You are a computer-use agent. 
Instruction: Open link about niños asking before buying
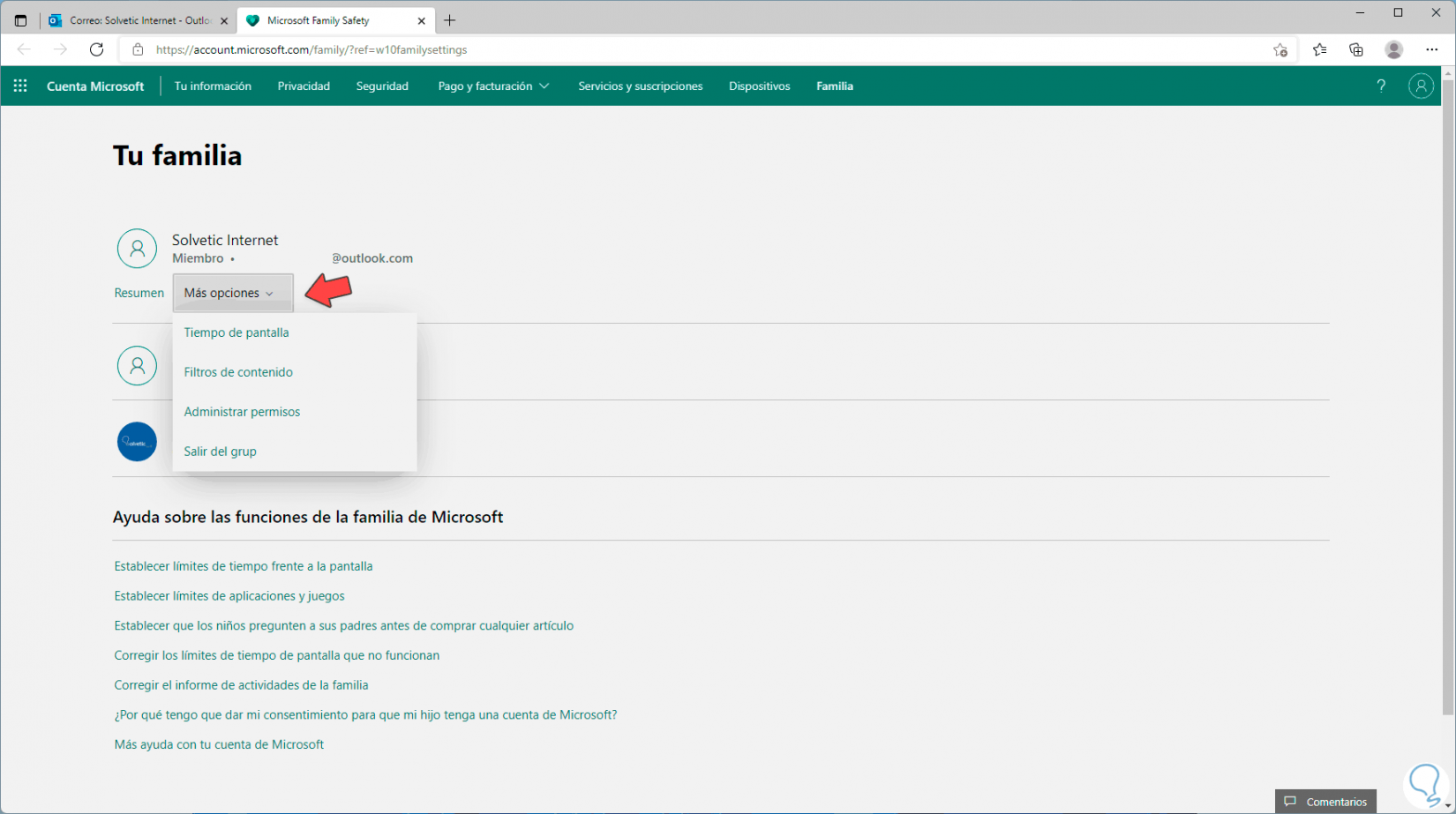click(x=344, y=626)
